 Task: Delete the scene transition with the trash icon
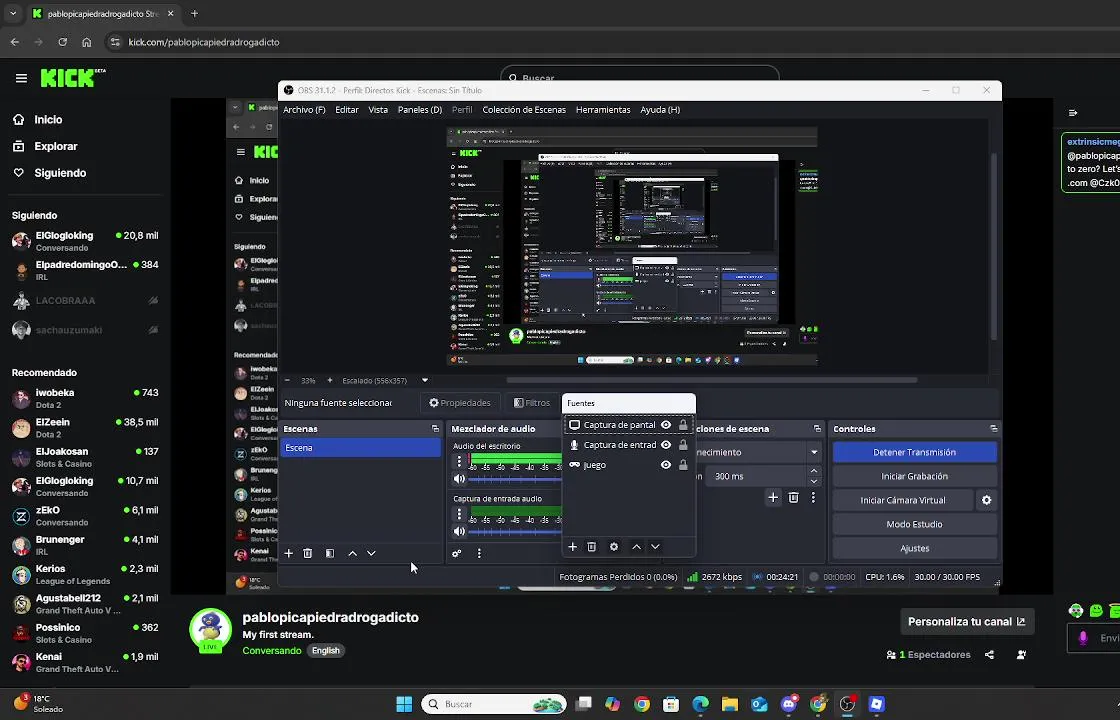click(x=794, y=497)
